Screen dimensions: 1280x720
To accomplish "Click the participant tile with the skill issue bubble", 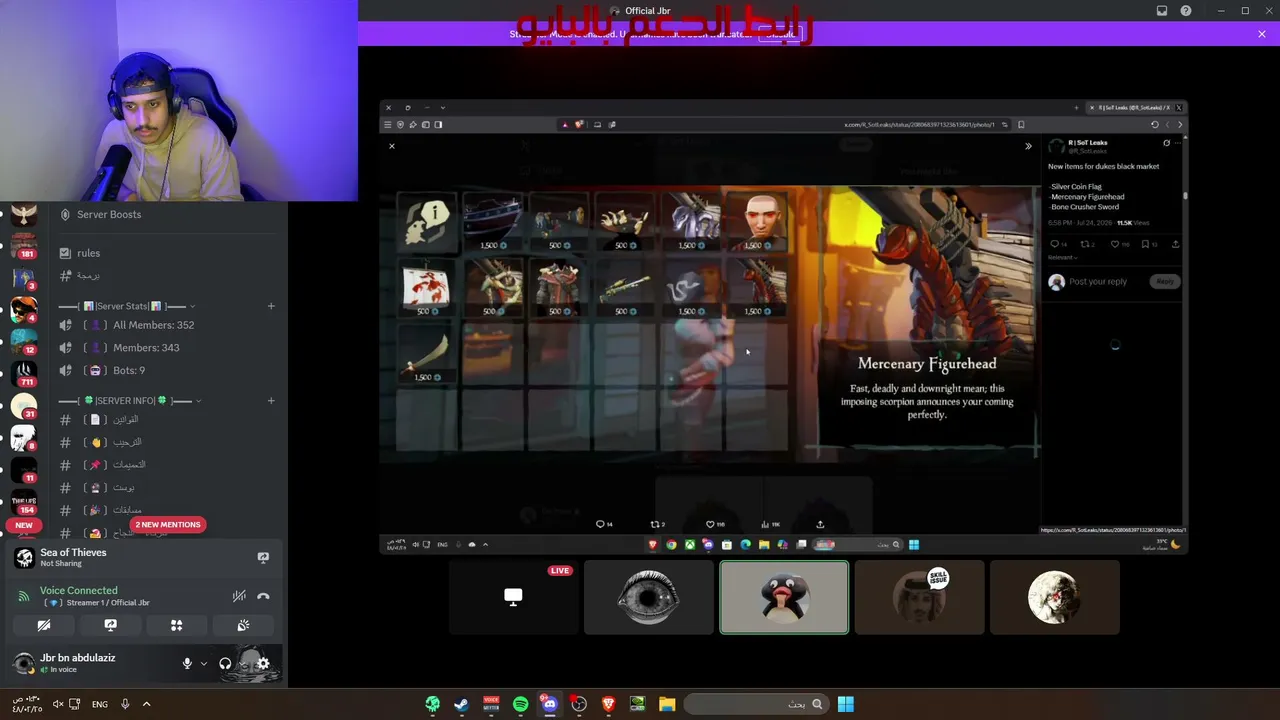I will [x=919, y=597].
